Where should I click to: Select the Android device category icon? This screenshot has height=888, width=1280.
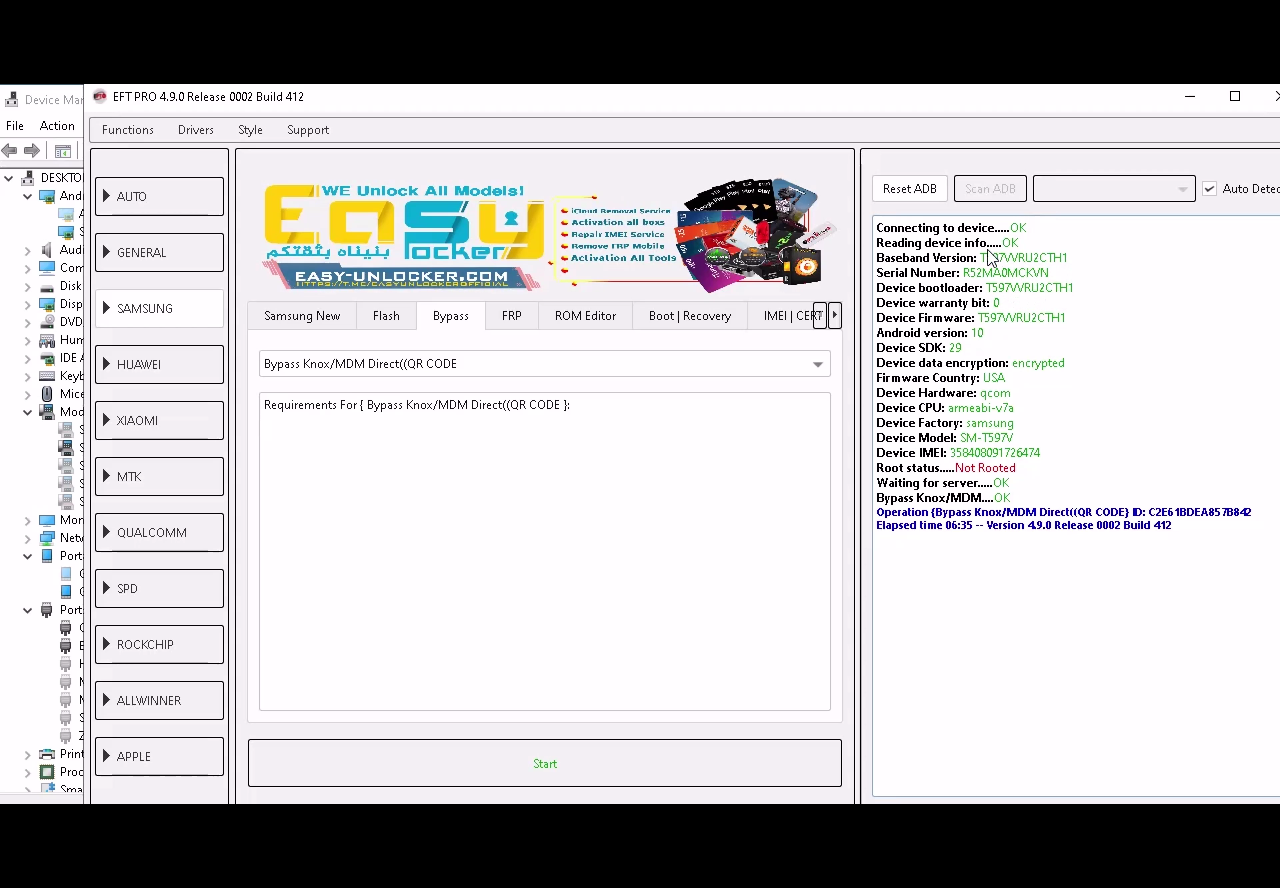pyautogui.click(x=47, y=196)
